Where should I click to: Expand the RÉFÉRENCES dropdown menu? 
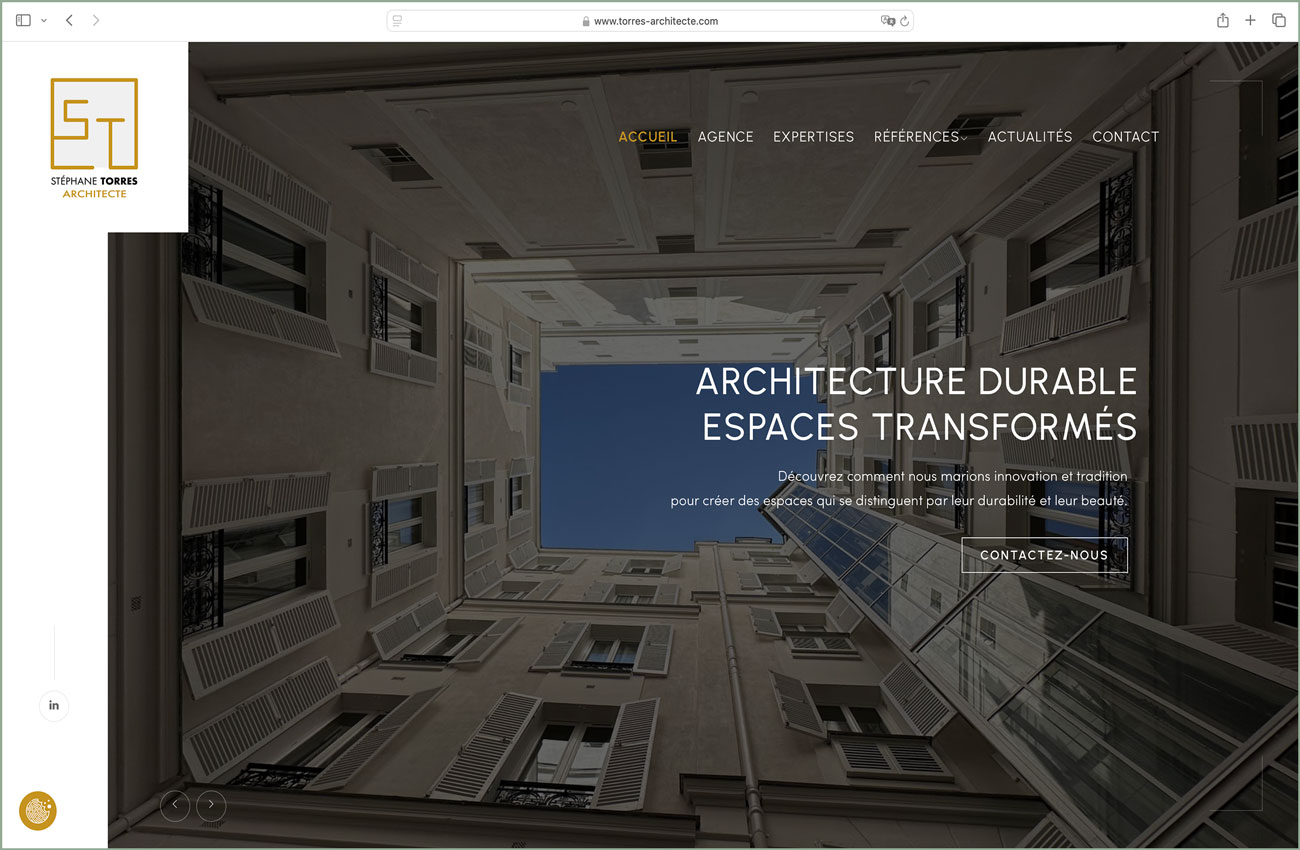(921, 137)
